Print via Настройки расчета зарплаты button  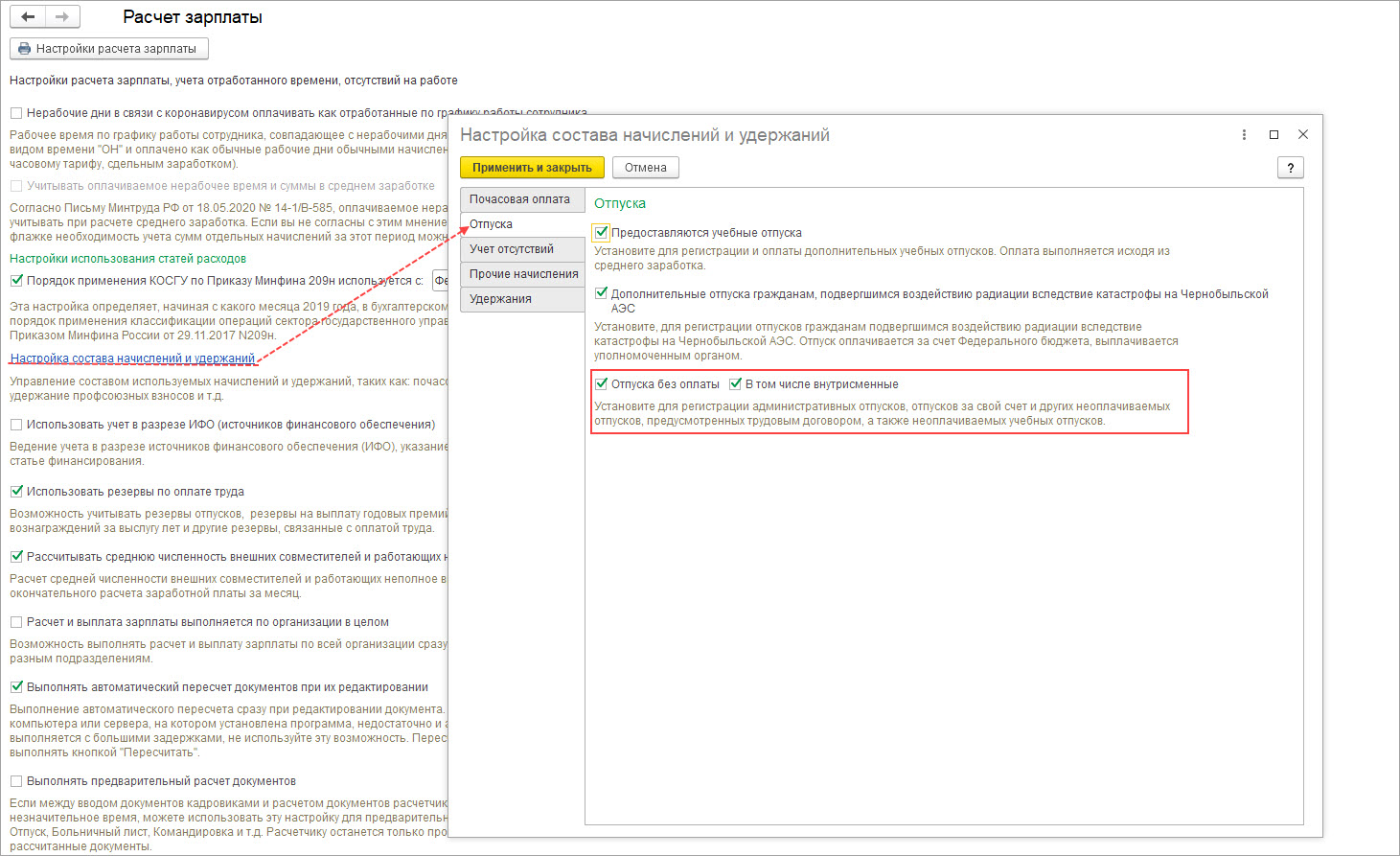[x=108, y=49]
